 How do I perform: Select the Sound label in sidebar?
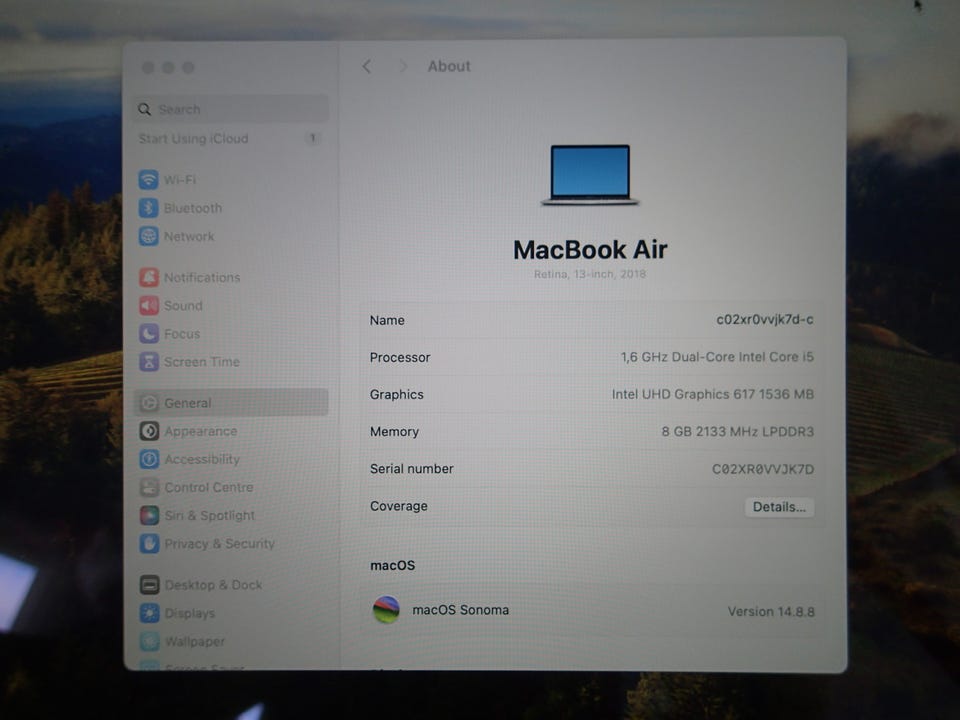183,306
